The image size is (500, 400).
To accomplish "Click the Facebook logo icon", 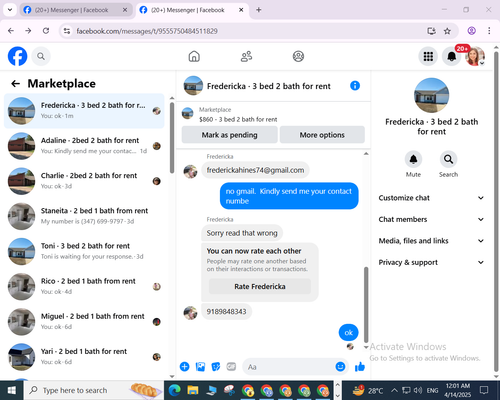I will pos(17,56).
